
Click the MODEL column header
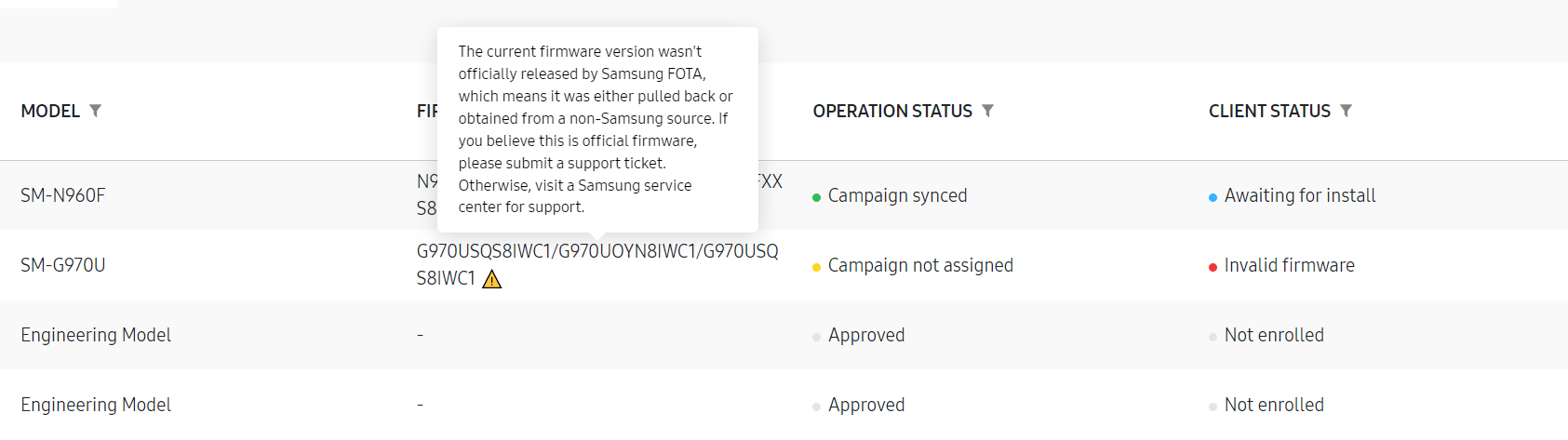[50, 111]
